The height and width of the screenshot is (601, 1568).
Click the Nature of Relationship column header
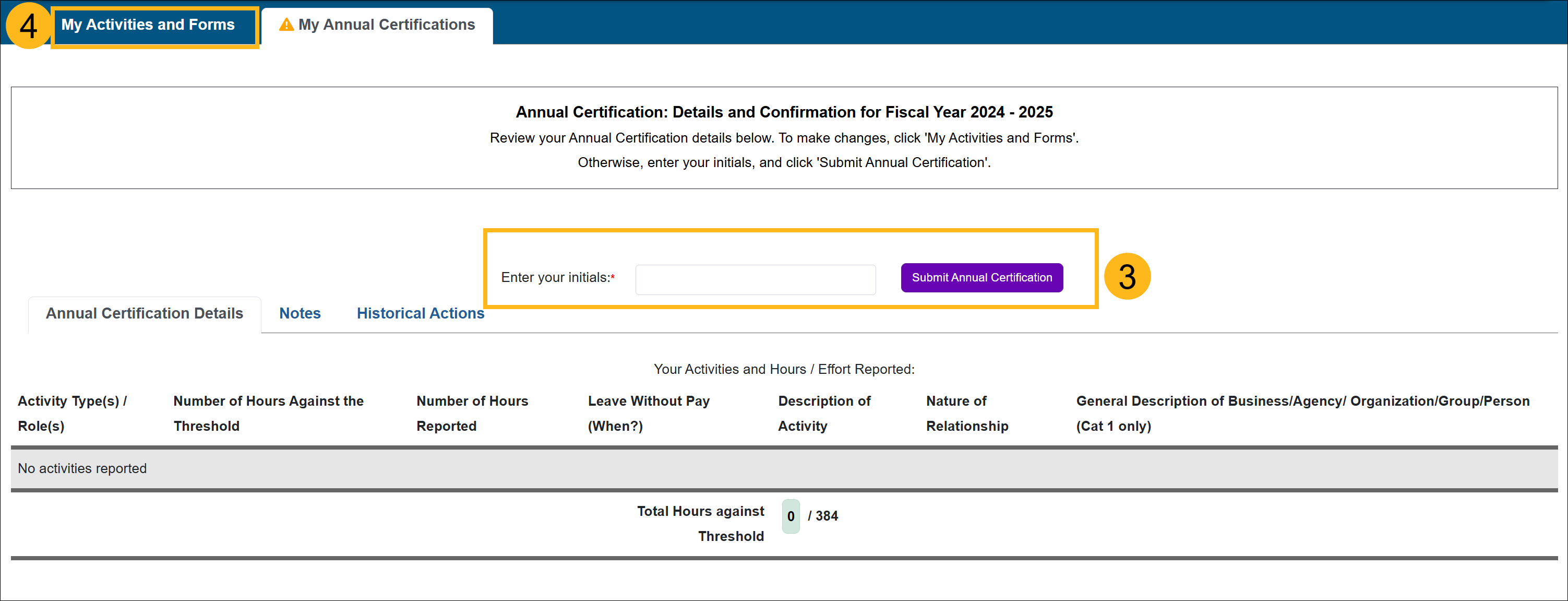point(966,414)
